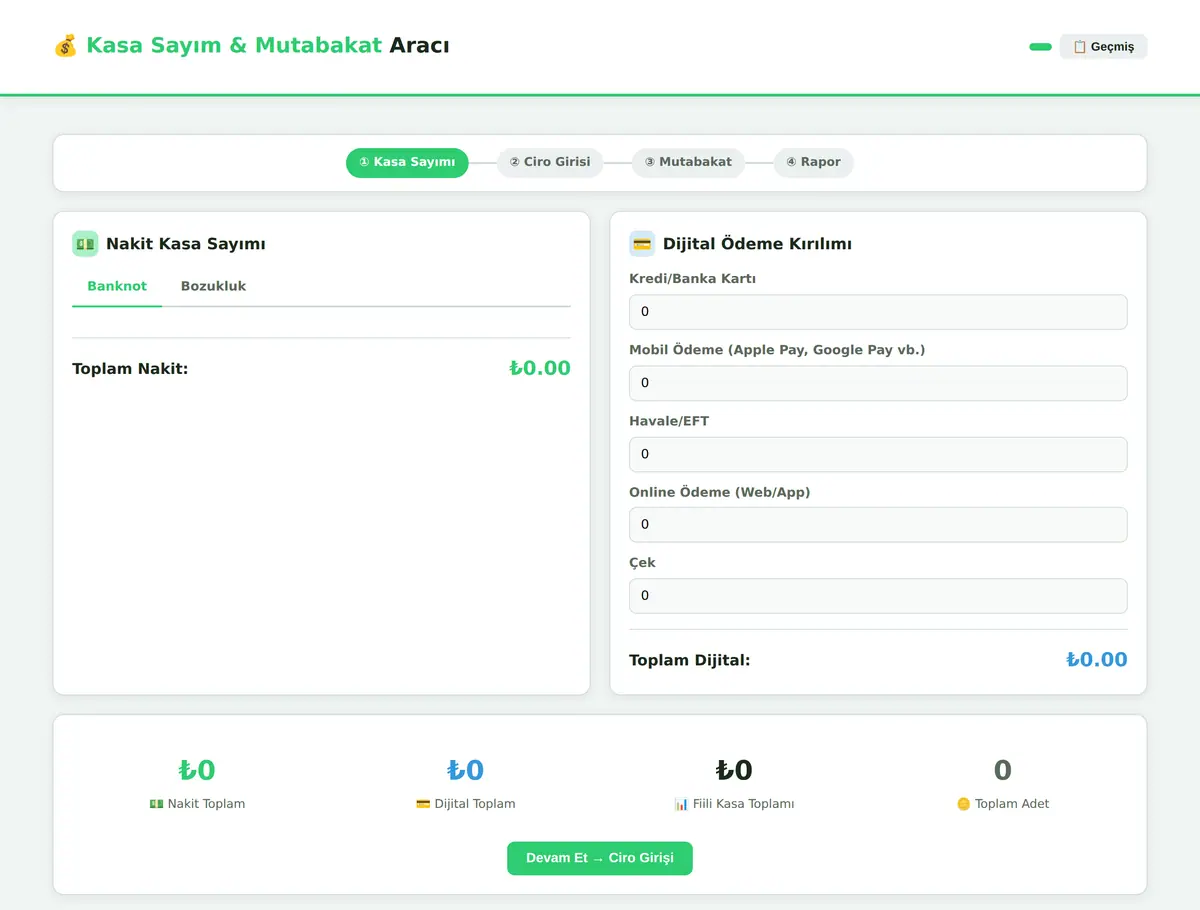Viewport: 1200px width, 910px height.
Task: Click the 0 value above Toplam Adet
Action: point(1003,770)
